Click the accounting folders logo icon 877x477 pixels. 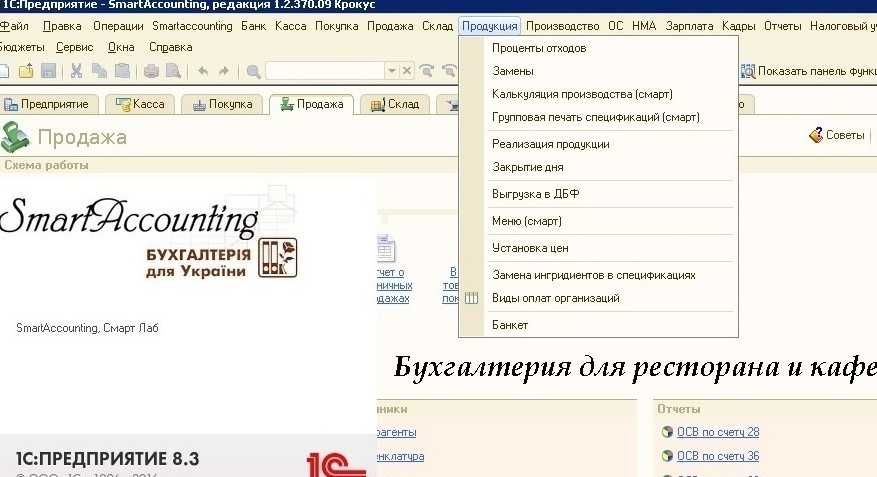click(x=277, y=258)
